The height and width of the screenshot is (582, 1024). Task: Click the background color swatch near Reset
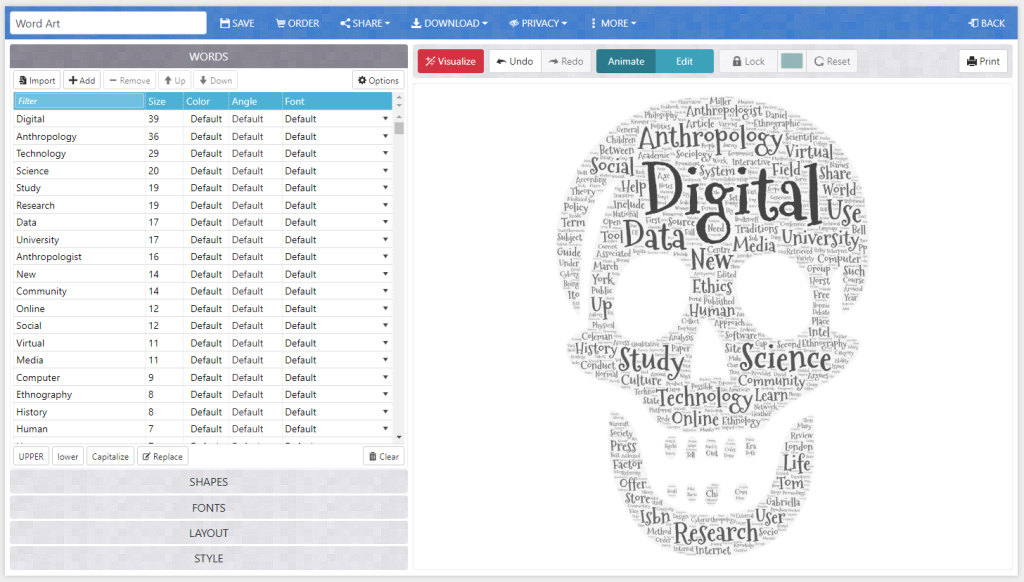click(x=794, y=61)
